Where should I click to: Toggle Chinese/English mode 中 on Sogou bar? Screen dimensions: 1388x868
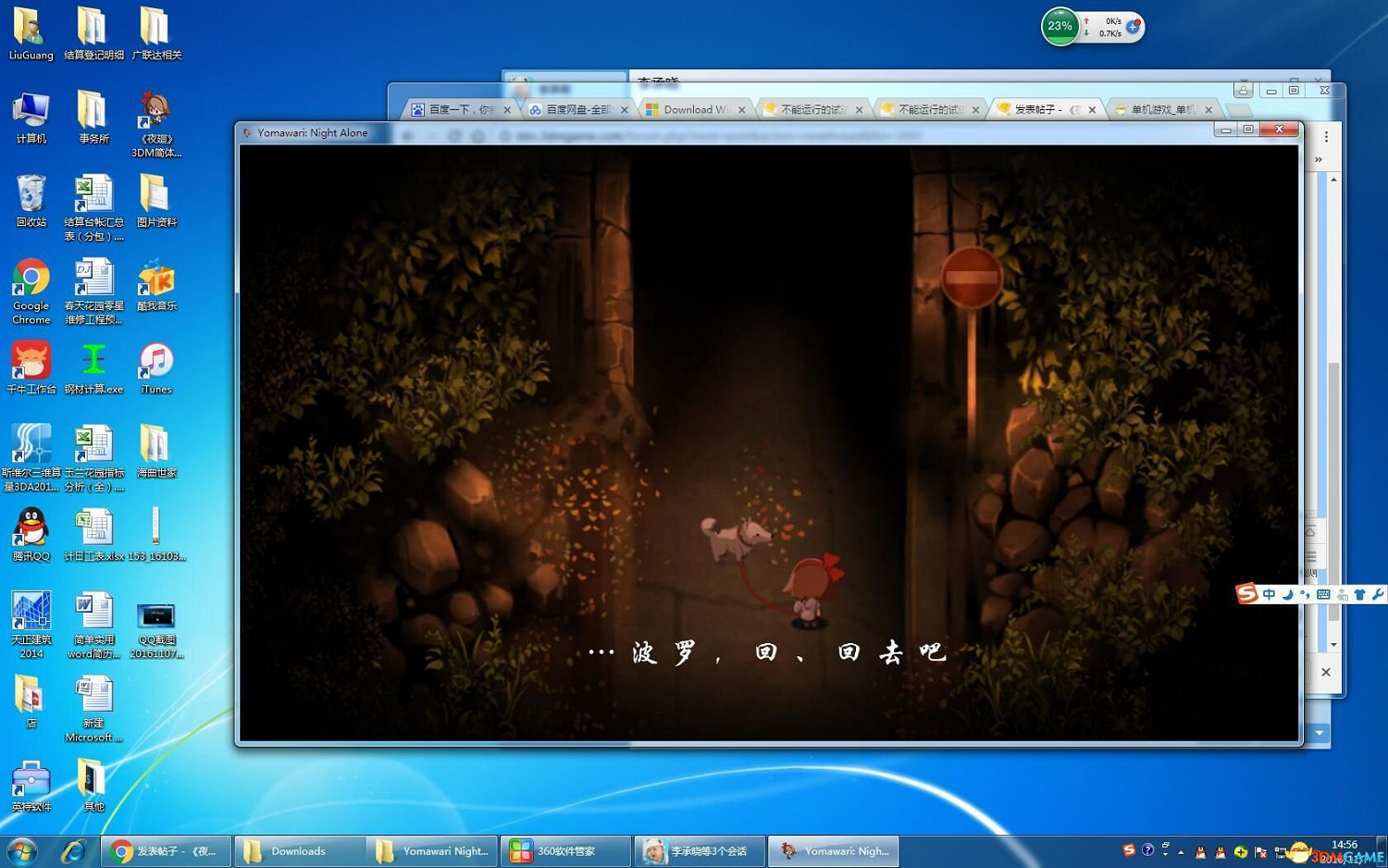[1269, 594]
